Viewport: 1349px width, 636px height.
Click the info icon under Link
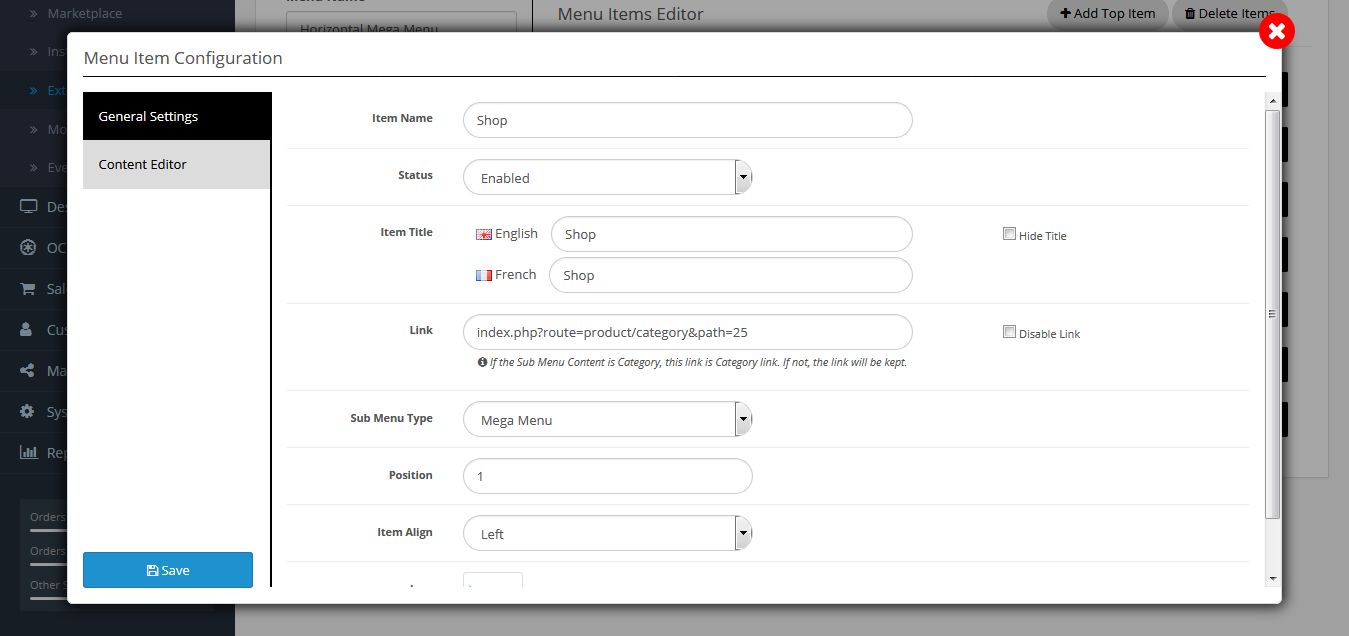pyautogui.click(x=483, y=363)
